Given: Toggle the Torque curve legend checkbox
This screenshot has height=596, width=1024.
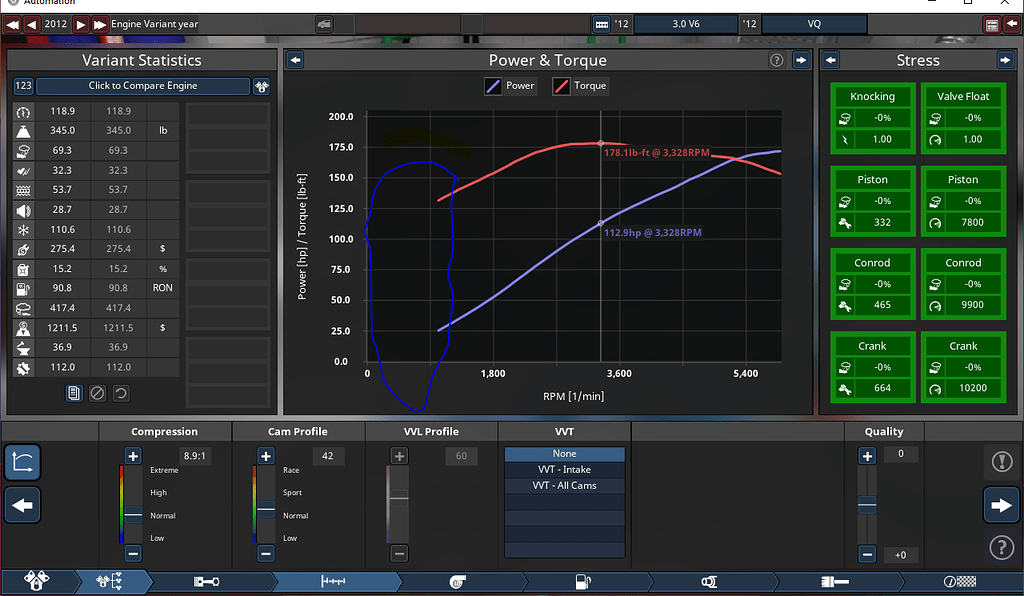Looking at the screenshot, I should pyautogui.click(x=560, y=86).
